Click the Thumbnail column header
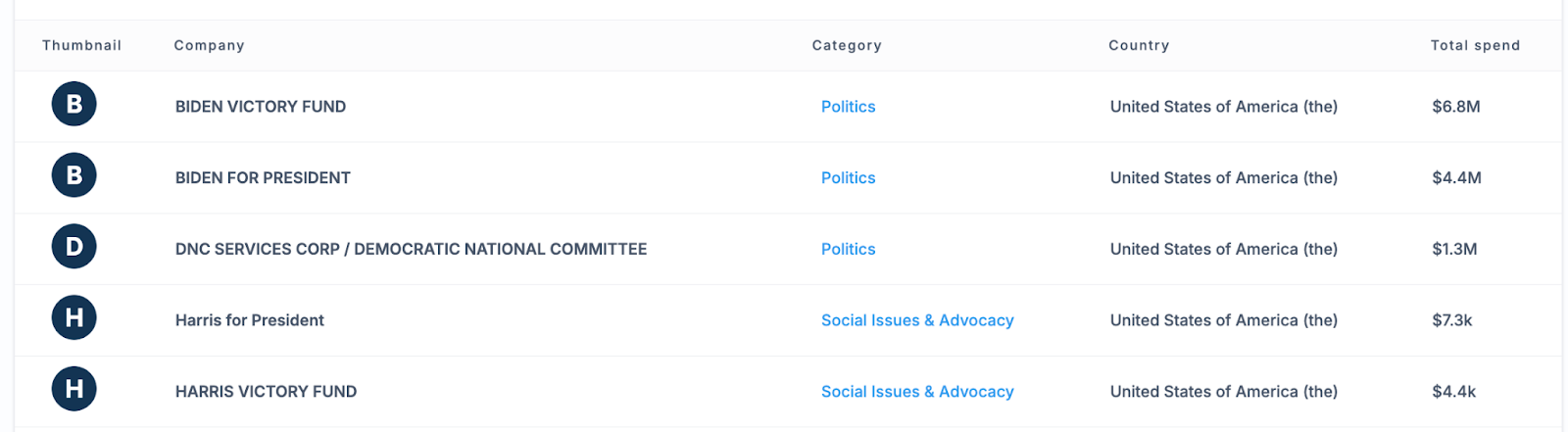Screen dimensions: 1568x432 (x=82, y=45)
